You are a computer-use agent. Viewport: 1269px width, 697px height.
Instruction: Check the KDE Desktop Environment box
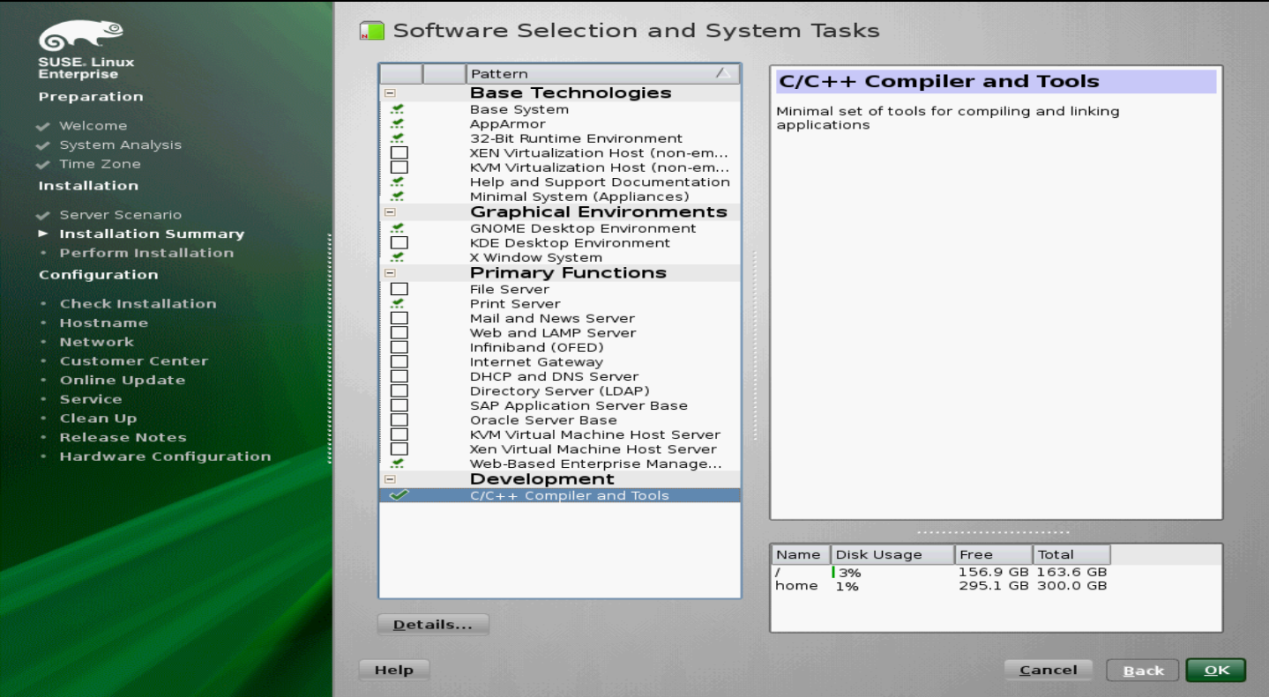399,243
